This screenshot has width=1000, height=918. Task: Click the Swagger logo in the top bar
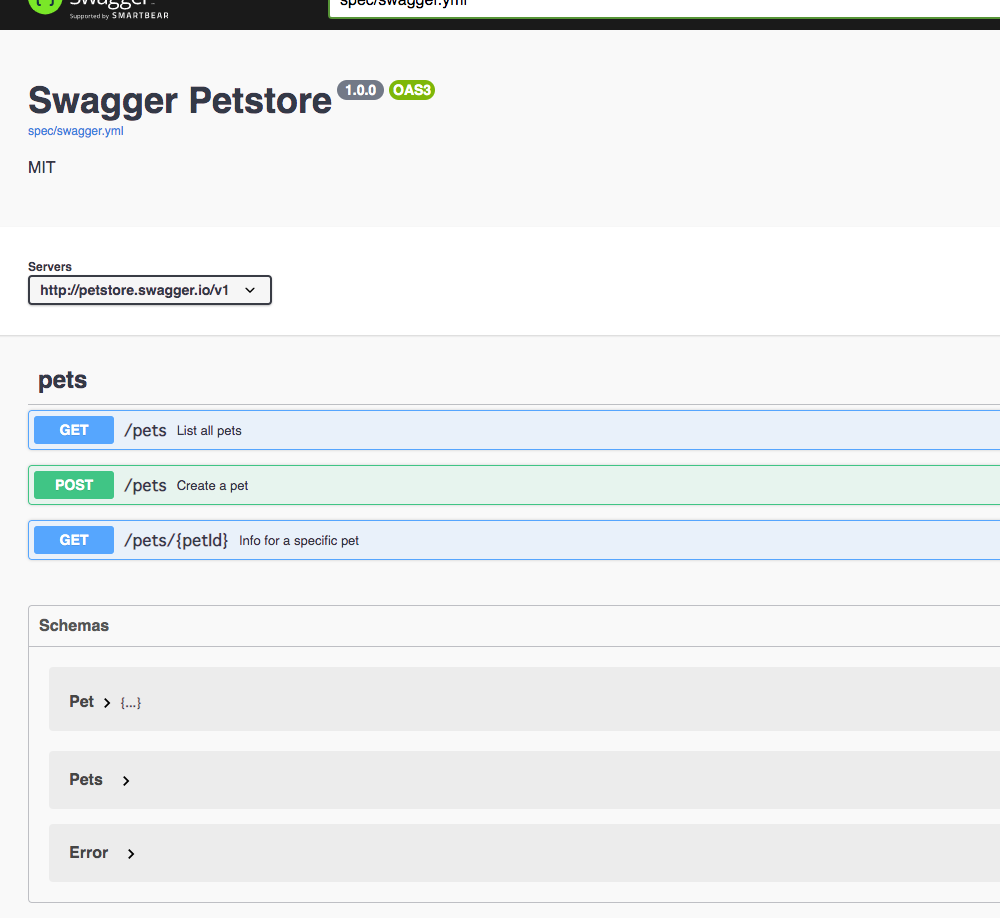(95, 8)
